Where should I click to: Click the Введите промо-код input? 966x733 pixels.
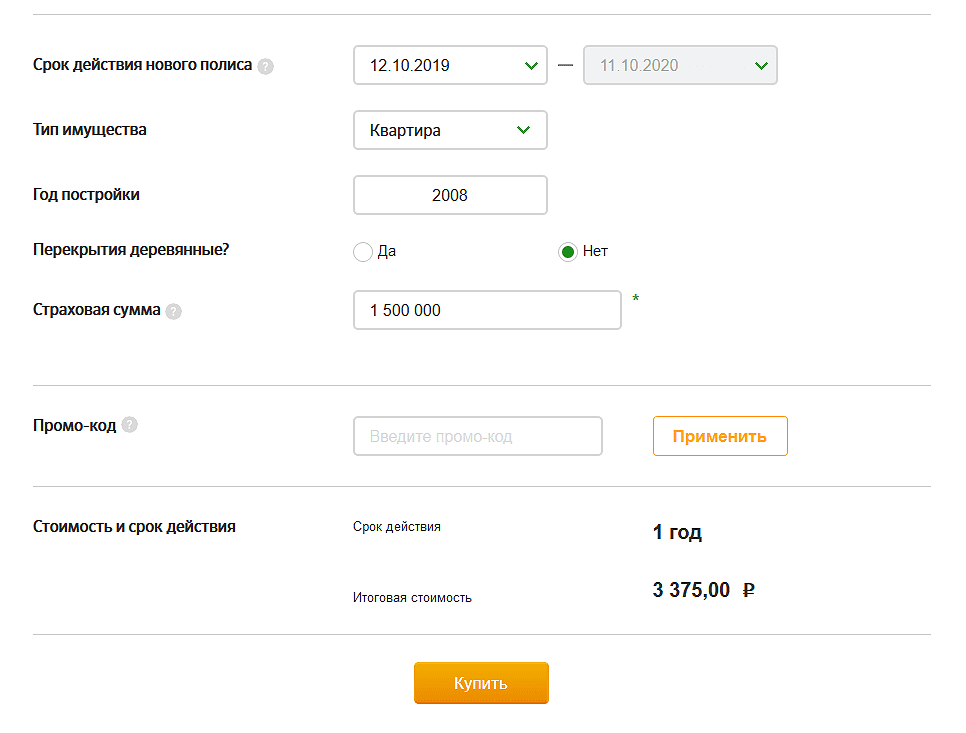[x=477, y=436]
